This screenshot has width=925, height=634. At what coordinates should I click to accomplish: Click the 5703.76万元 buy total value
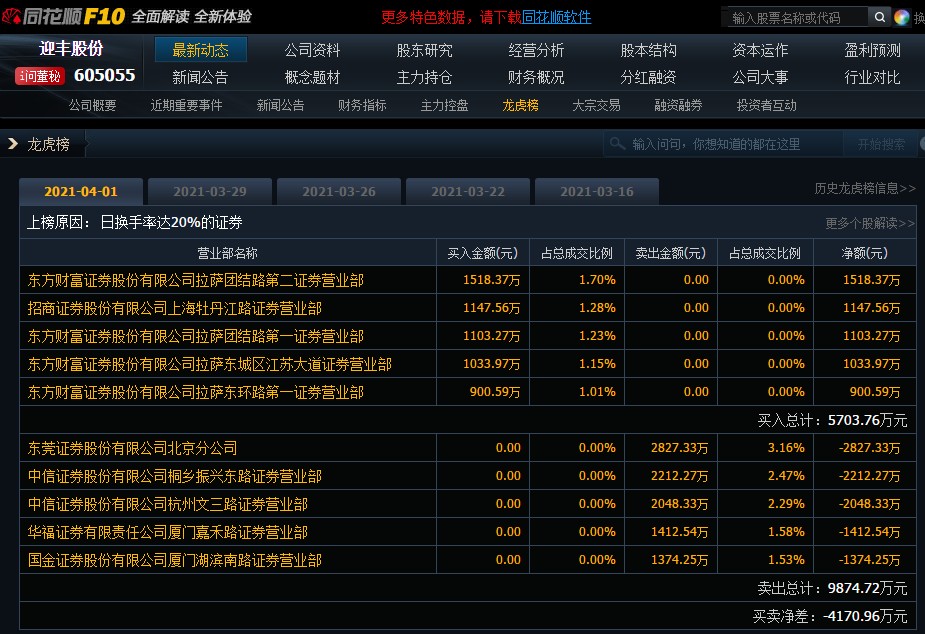pos(867,421)
